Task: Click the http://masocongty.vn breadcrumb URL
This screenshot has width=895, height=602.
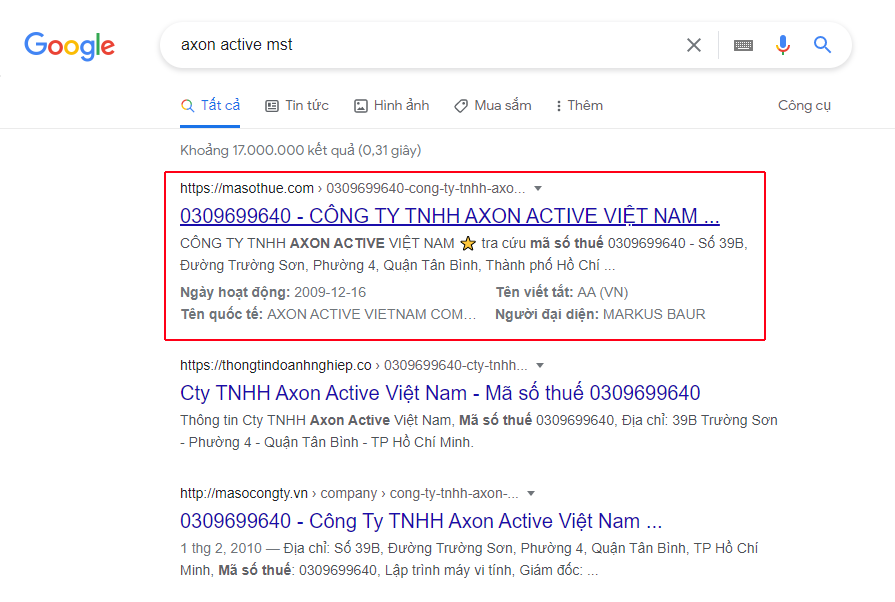Action: pos(244,493)
